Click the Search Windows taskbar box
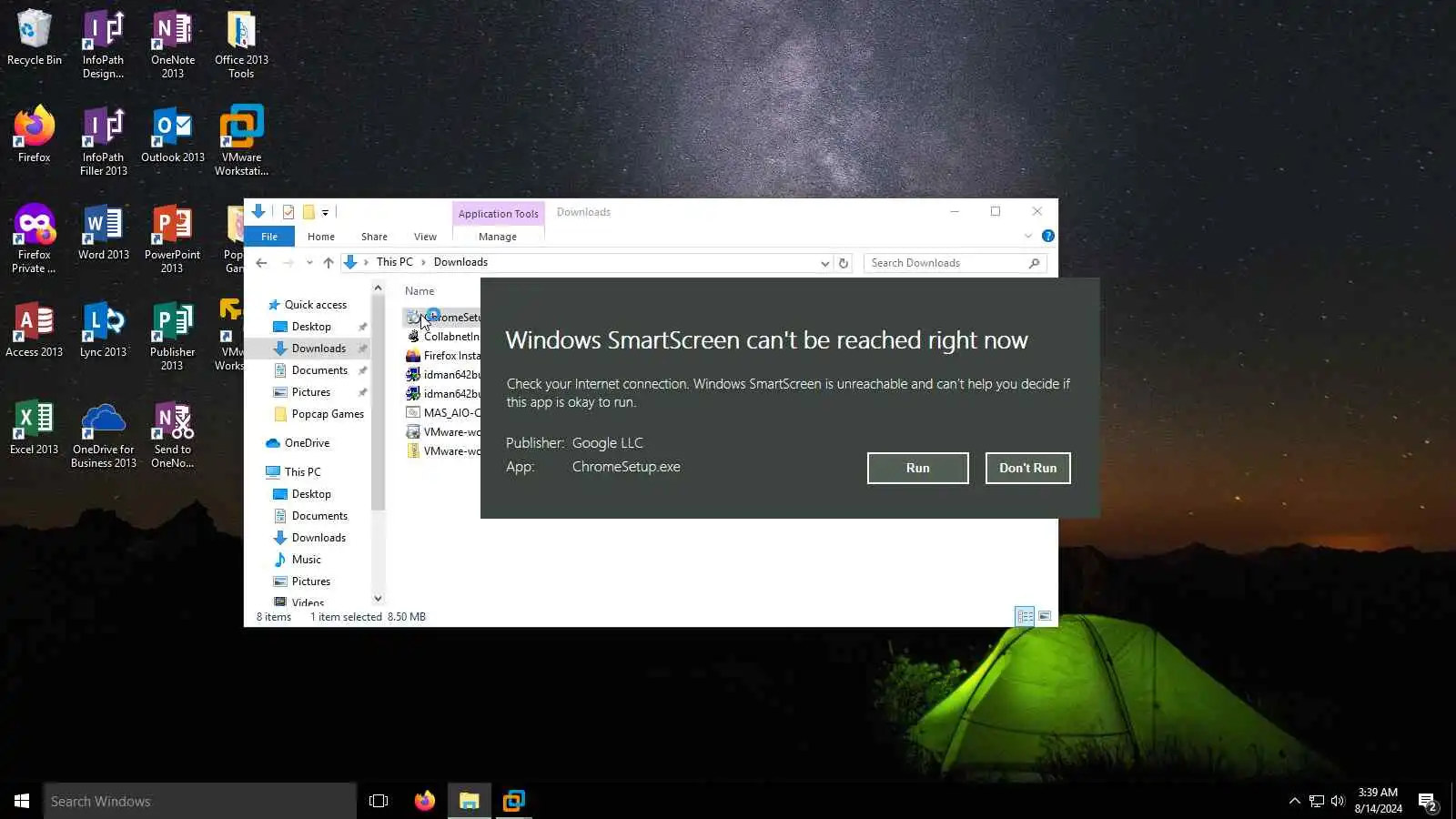 point(200,801)
